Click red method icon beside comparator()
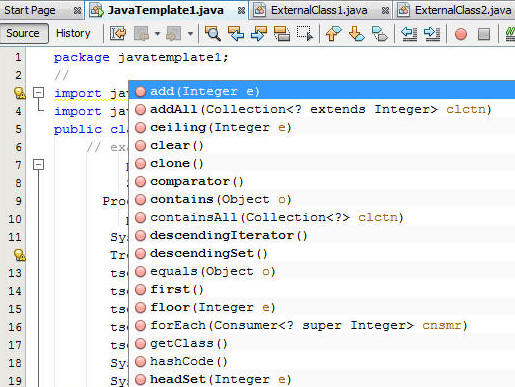 tap(140, 181)
